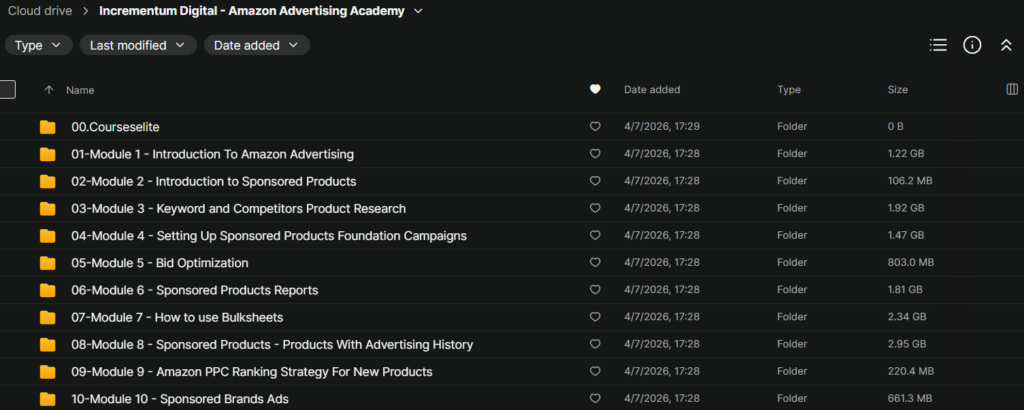
Task: Favourite 08-Module 8 Advertising History folder
Action: [595, 344]
